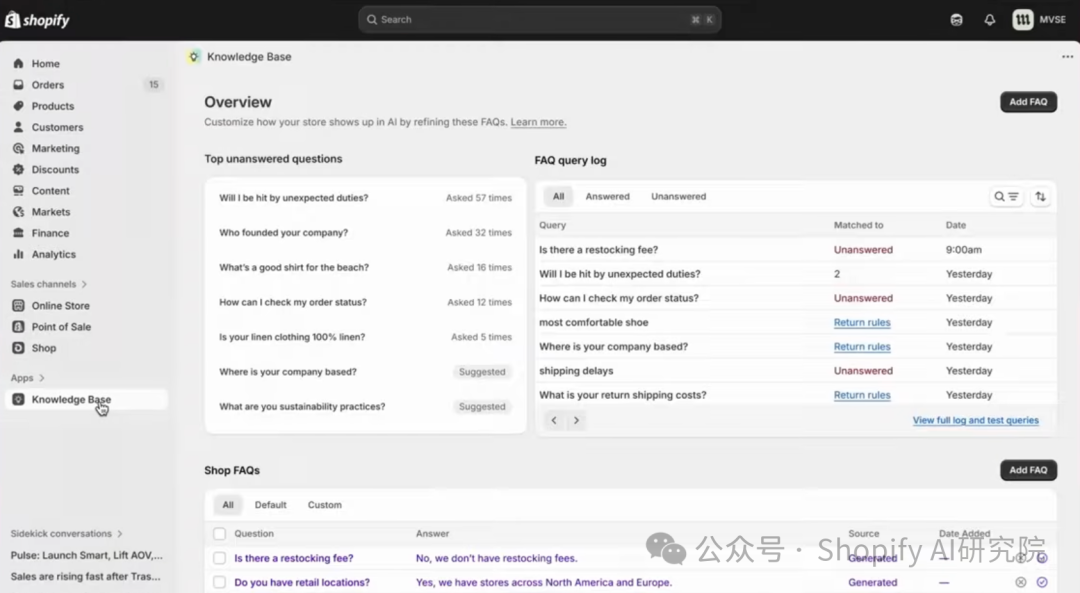Approve the retail locations FAQ with check icon
This screenshot has height=593, width=1080.
point(1042,582)
